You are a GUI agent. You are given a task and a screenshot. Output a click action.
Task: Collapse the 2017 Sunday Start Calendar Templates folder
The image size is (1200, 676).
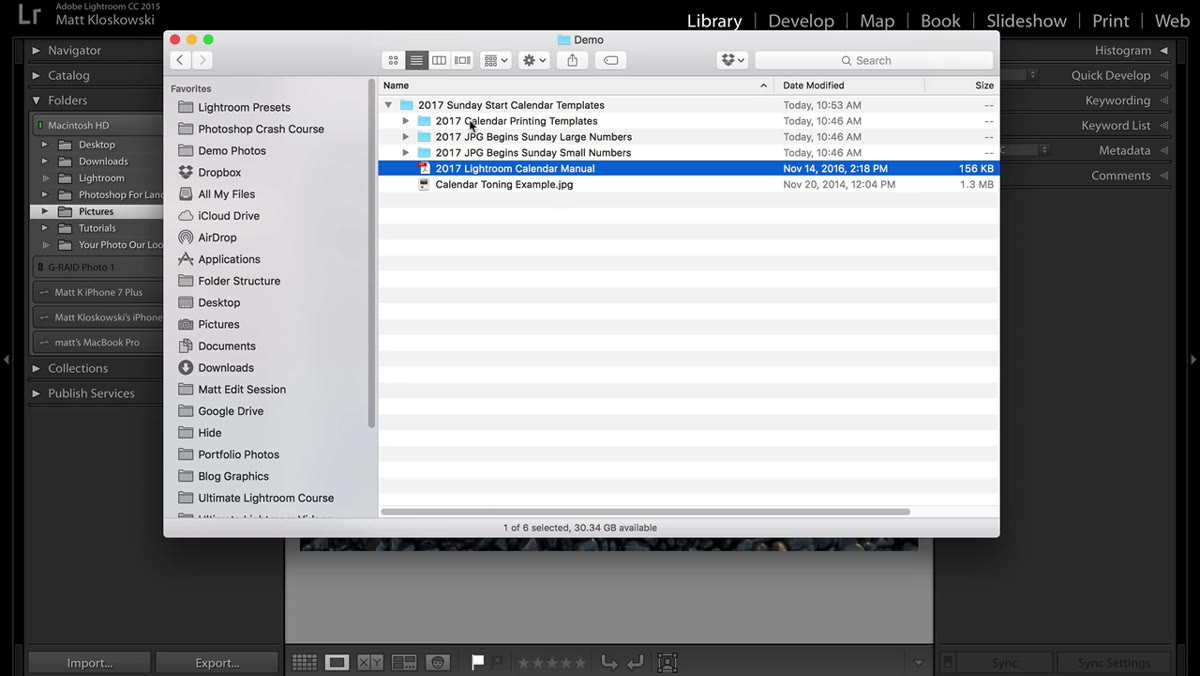(x=388, y=105)
